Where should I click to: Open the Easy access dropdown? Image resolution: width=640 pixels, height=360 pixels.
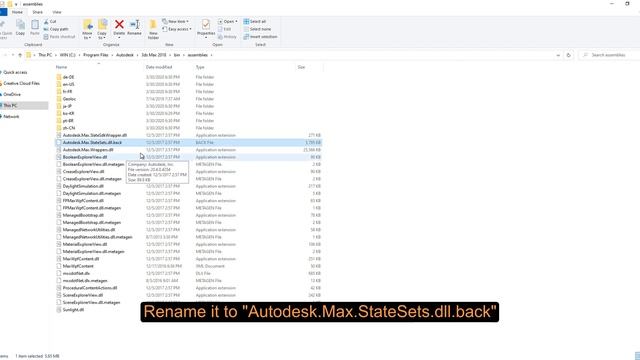(177, 29)
